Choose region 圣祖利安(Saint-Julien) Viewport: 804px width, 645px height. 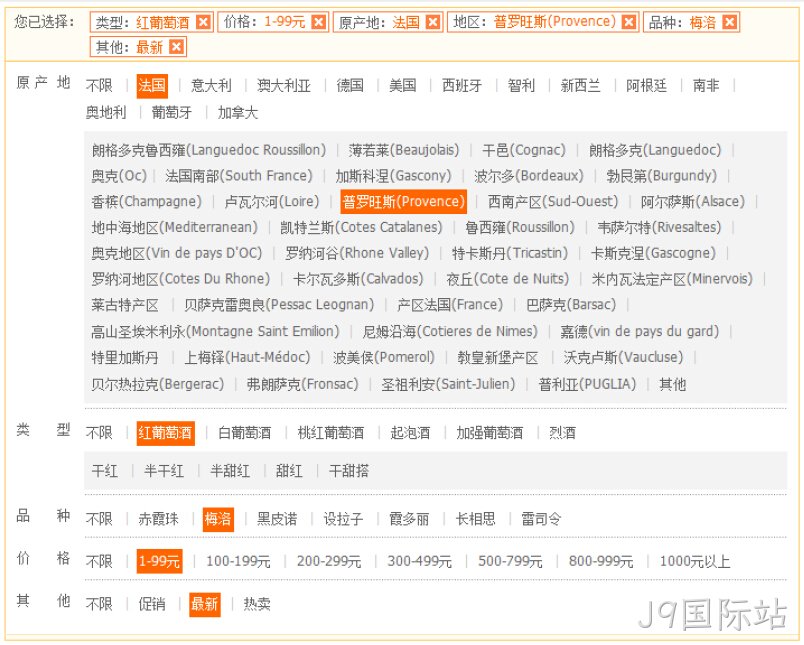[448, 385]
